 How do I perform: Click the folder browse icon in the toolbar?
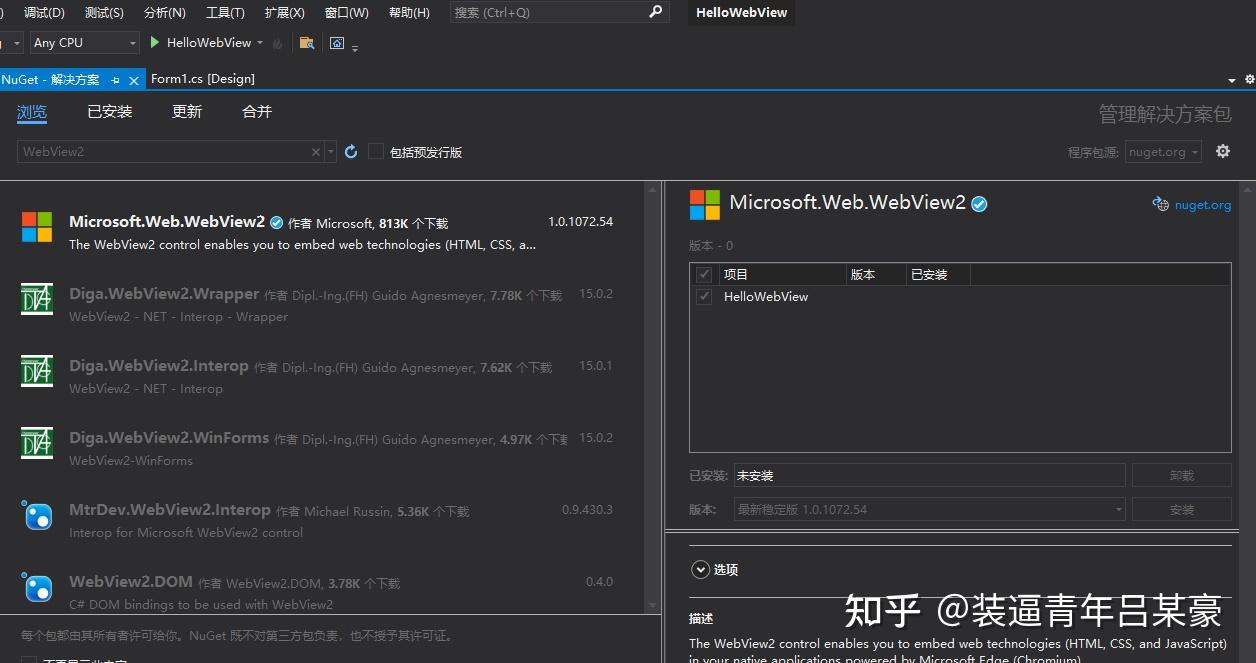(x=305, y=42)
